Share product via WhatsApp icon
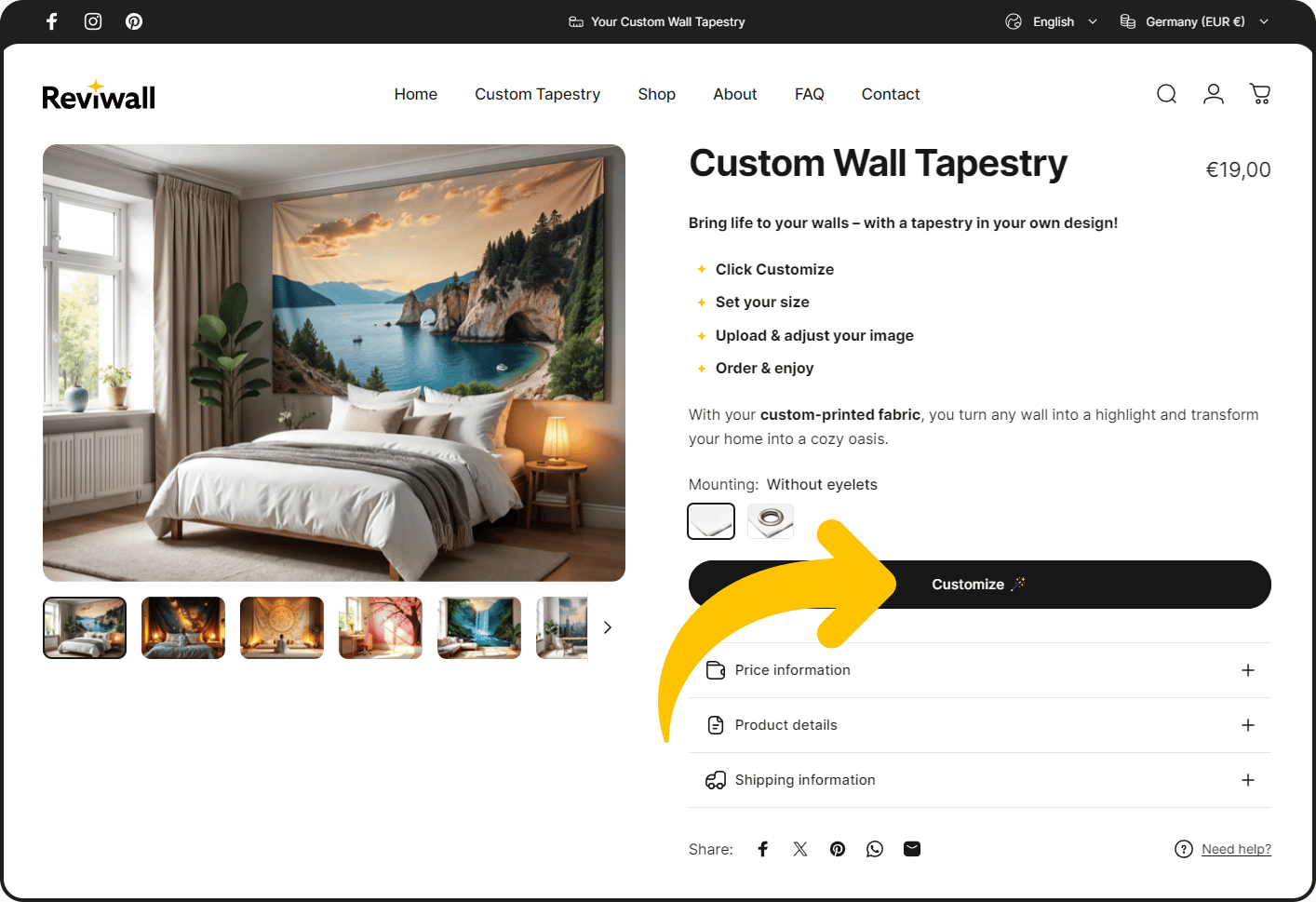1316x902 pixels. pyautogui.click(x=875, y=849)
